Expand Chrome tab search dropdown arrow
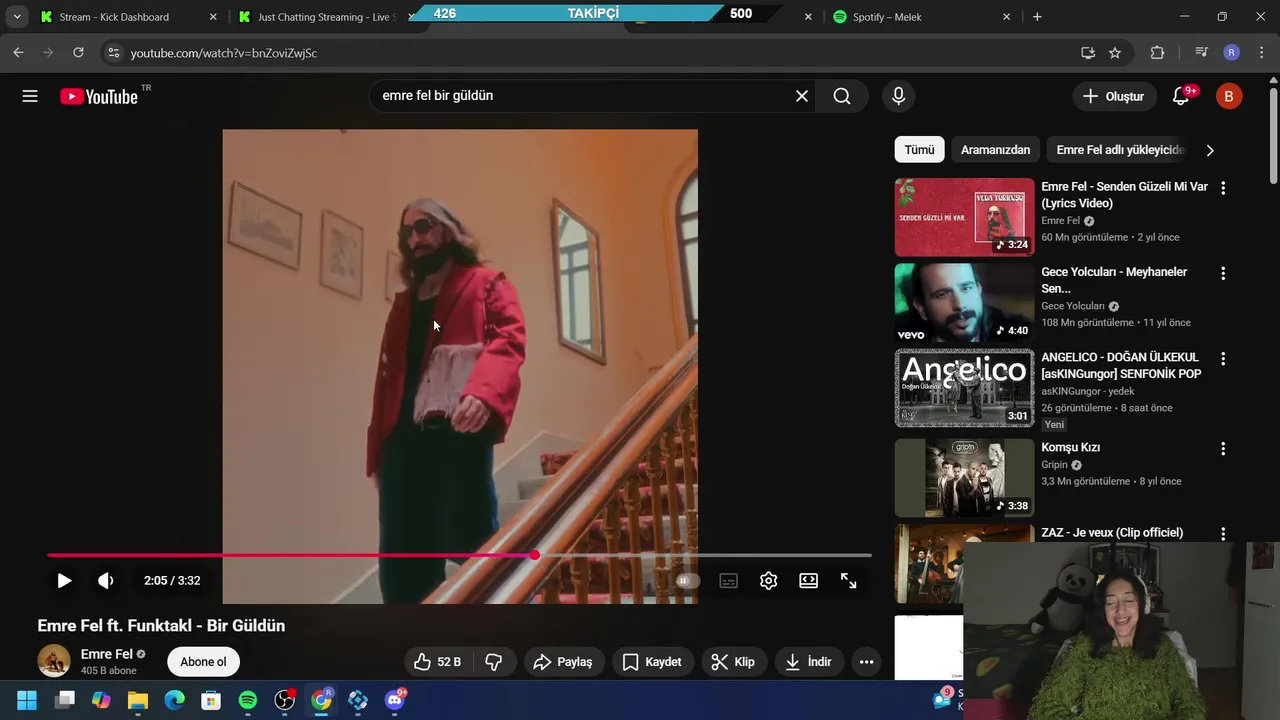This screenshot has width=1280, height=720. (x=16, y=17)
